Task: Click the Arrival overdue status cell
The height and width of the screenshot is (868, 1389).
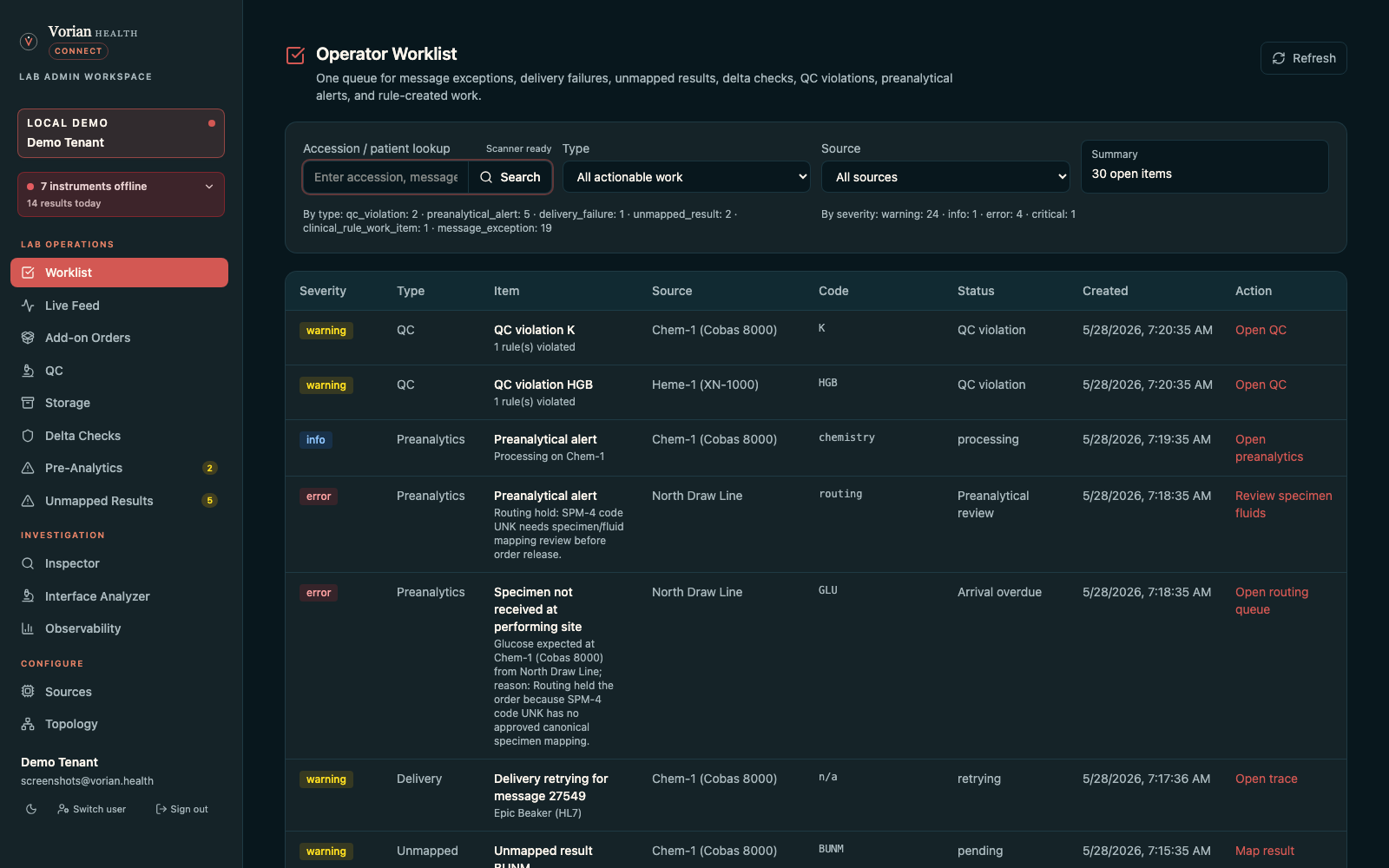Action: [999, 592]
